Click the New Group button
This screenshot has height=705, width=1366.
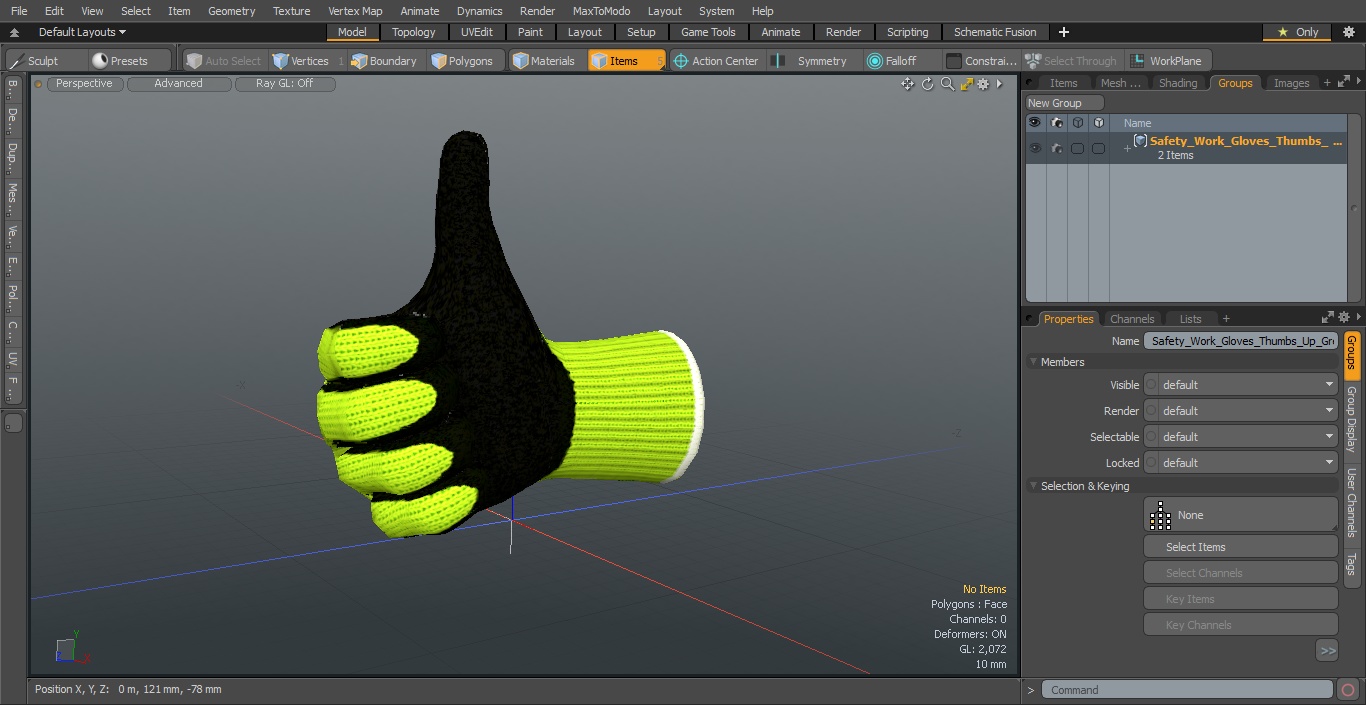coord(1065,103)
